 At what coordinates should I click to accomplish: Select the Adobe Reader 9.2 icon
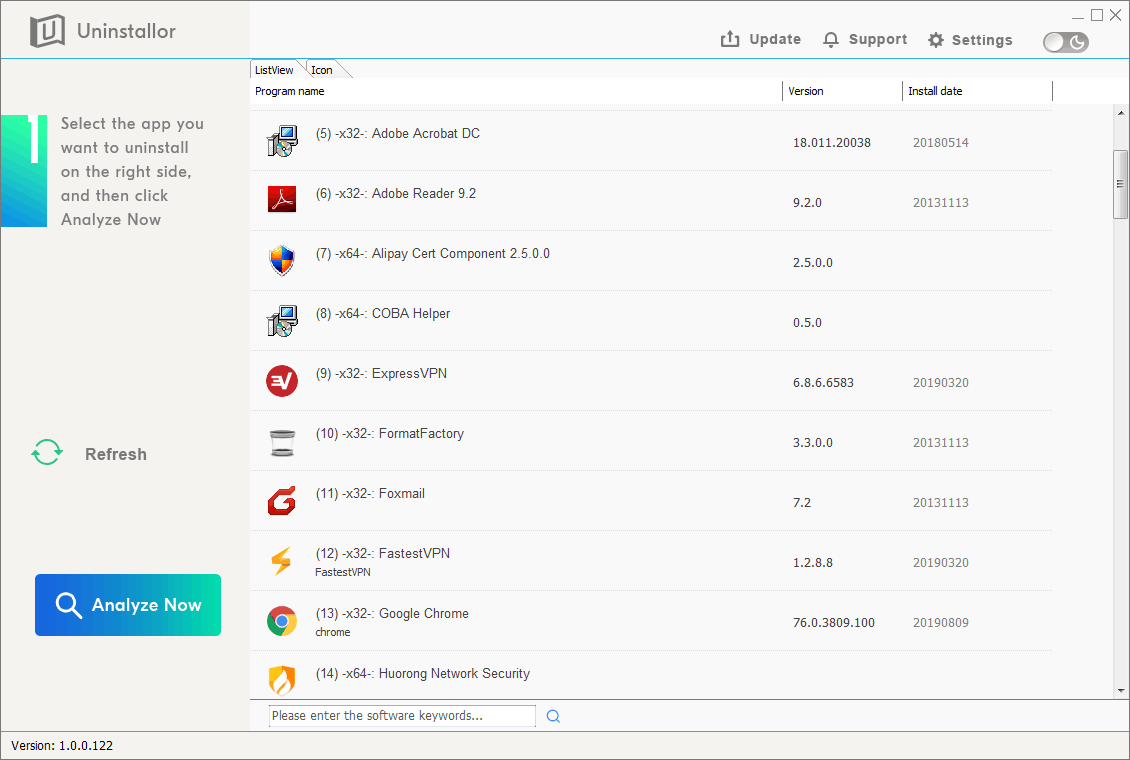pos(282,199)
